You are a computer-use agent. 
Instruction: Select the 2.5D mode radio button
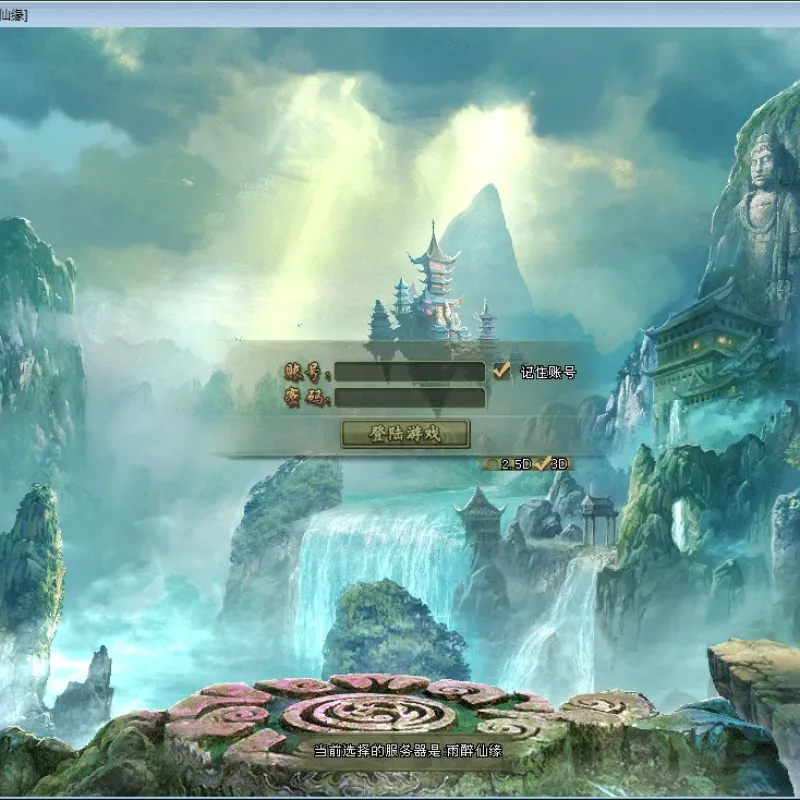[x=491, y=464]
